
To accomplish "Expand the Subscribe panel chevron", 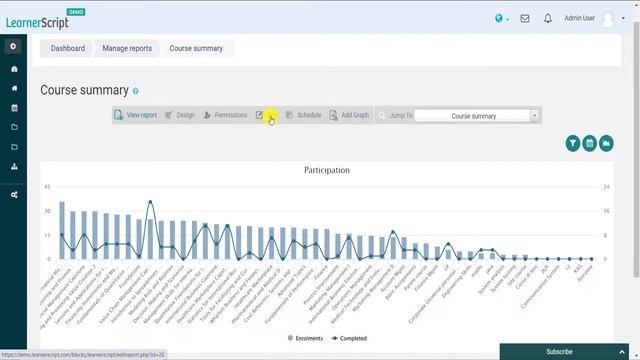I will pos(622,352).
